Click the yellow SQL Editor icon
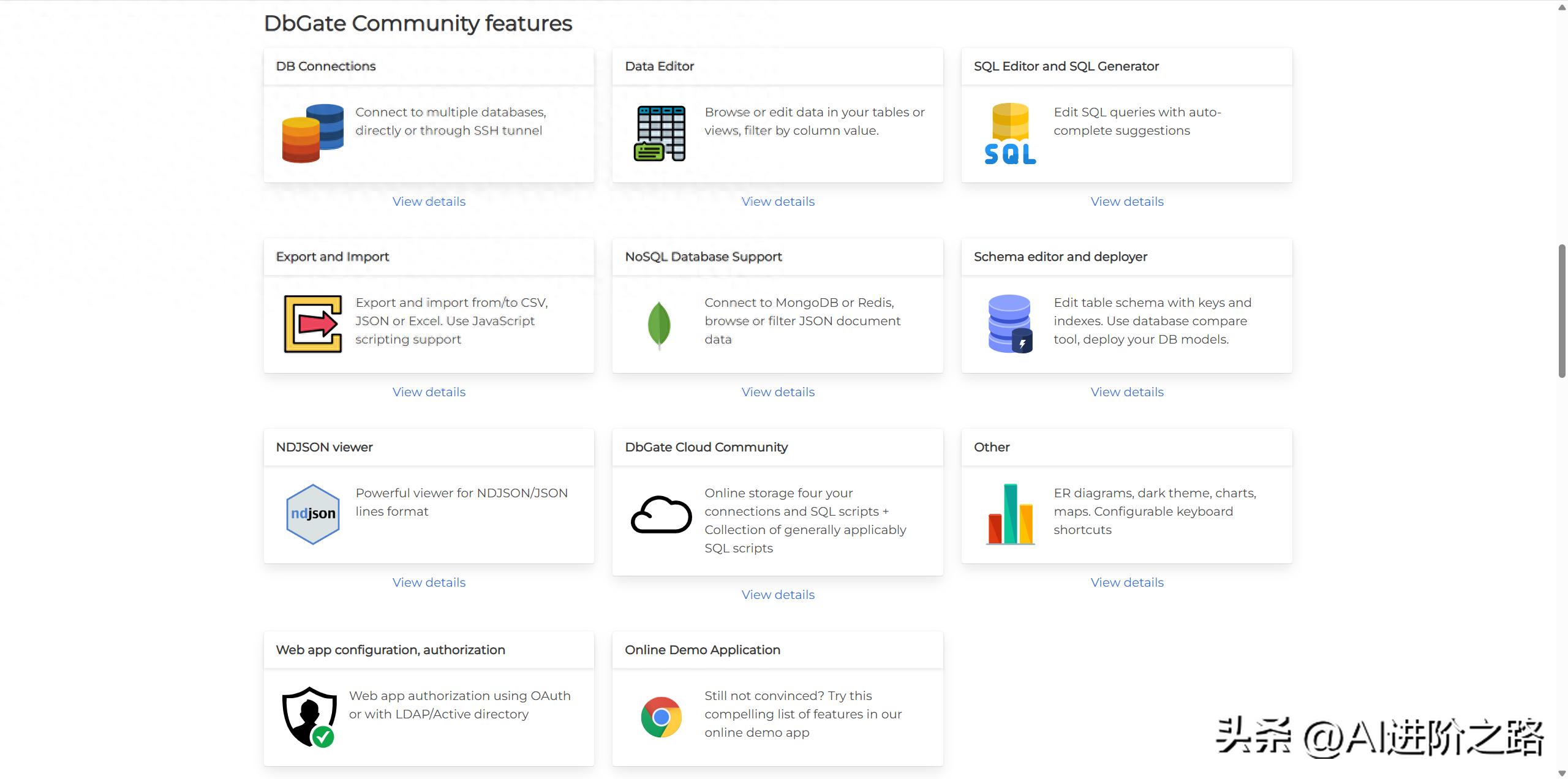1568x779 pixels. pyautogui.click(x=1010, y=134)
